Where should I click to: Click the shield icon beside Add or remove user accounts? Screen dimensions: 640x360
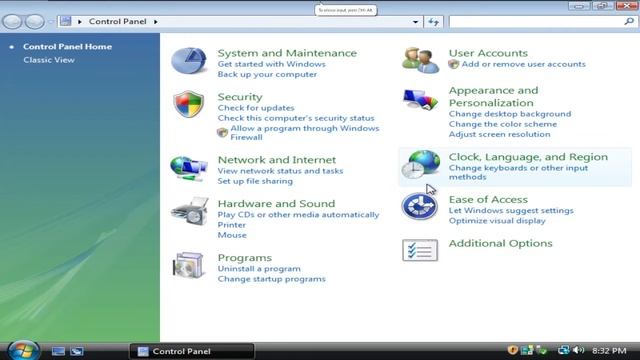pyautogui.click(x=453, y=64)
